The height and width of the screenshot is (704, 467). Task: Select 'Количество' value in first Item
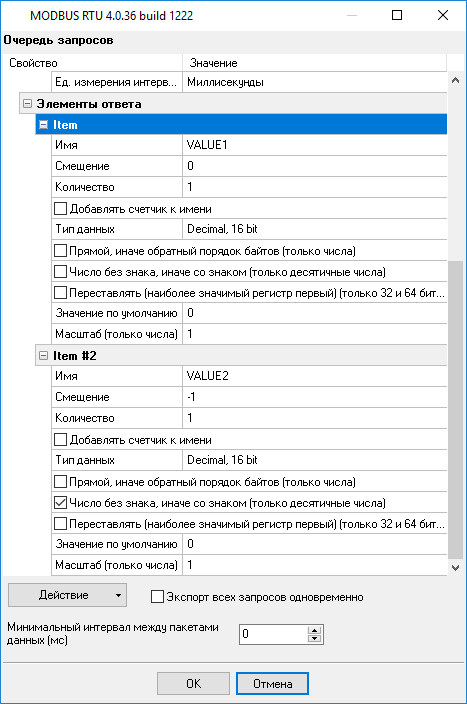pos(315,187)
